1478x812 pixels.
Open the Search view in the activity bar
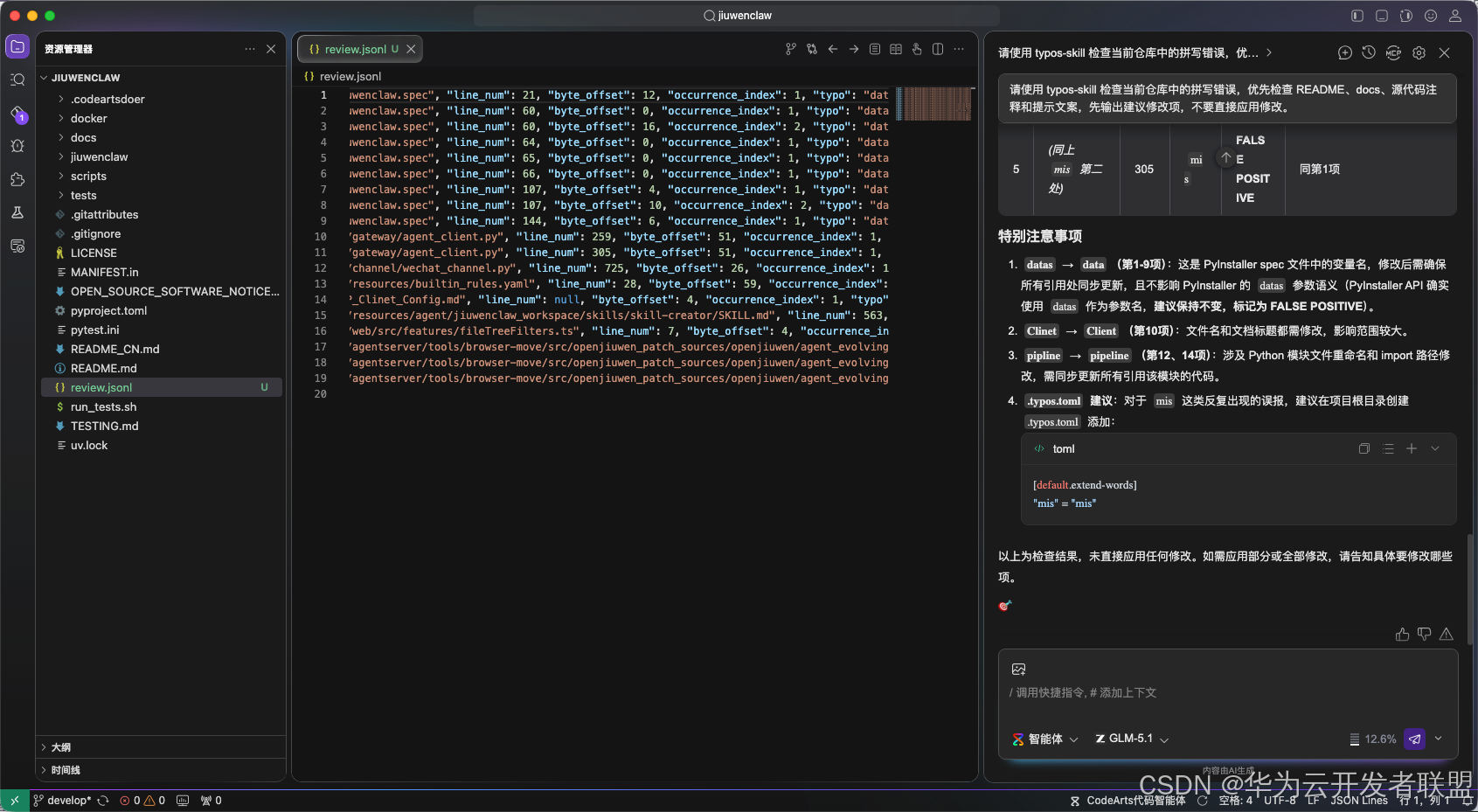[17, 80]
